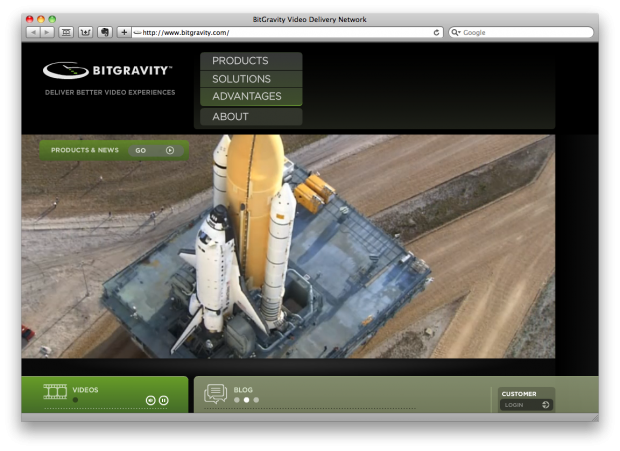The height and width of the screenshot is (451, 620).
Task: Click the Videos film strip icon
Action: click(x=55, y=391)
